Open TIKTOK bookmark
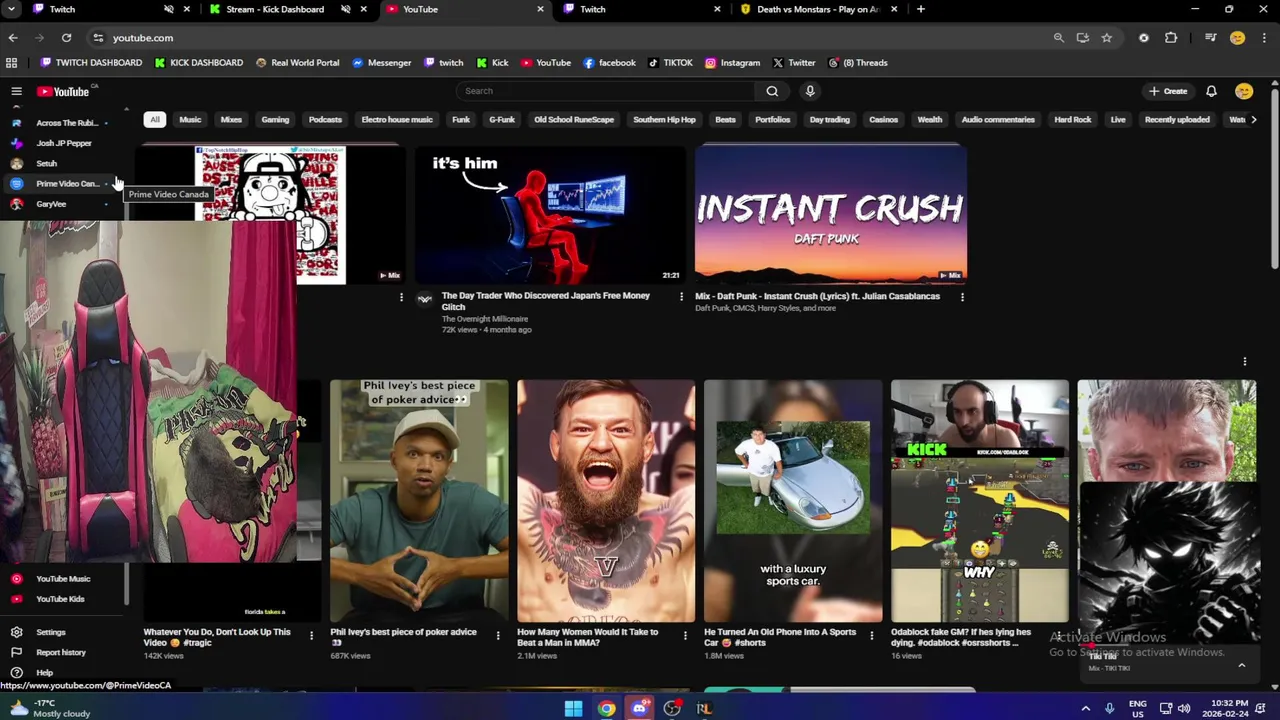1280x720 pixels. click(x=670, y=63)
